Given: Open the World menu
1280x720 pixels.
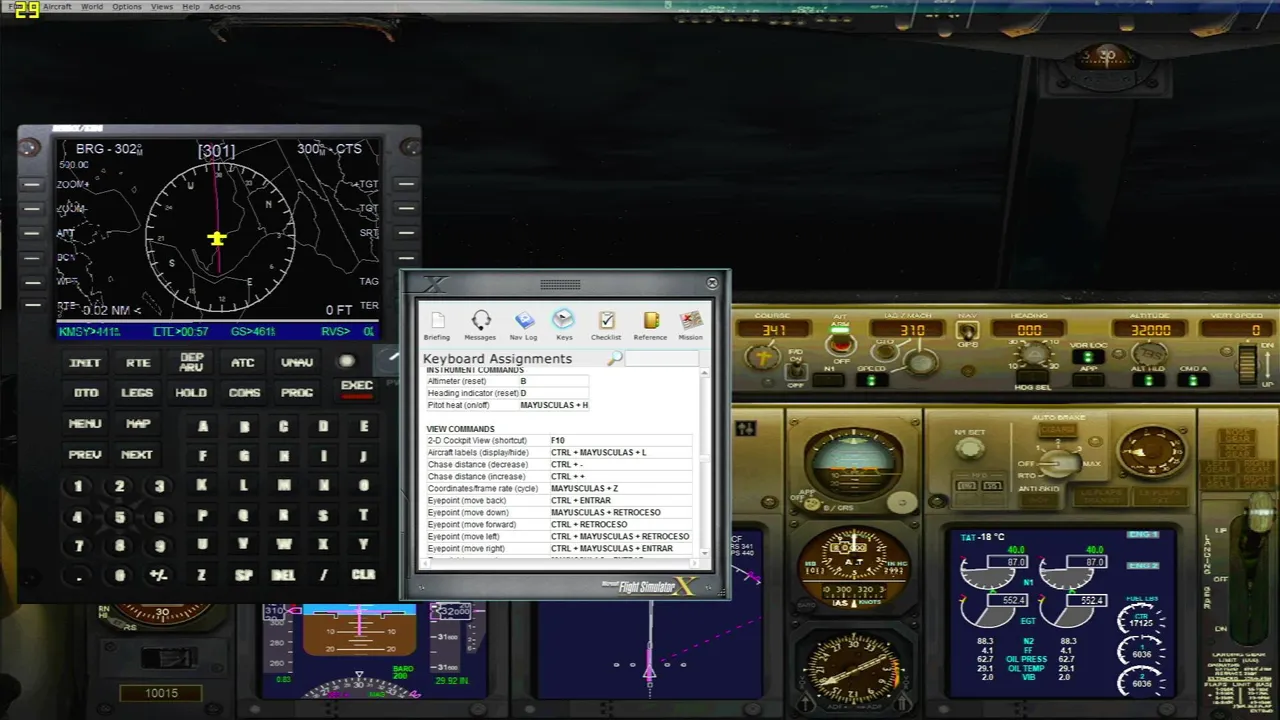Looking at the screenshot, I should pos(92,6).
